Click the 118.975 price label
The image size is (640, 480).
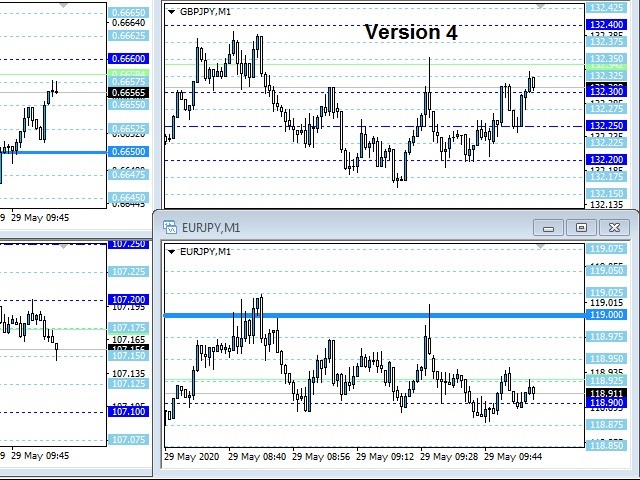pos(607,337)
